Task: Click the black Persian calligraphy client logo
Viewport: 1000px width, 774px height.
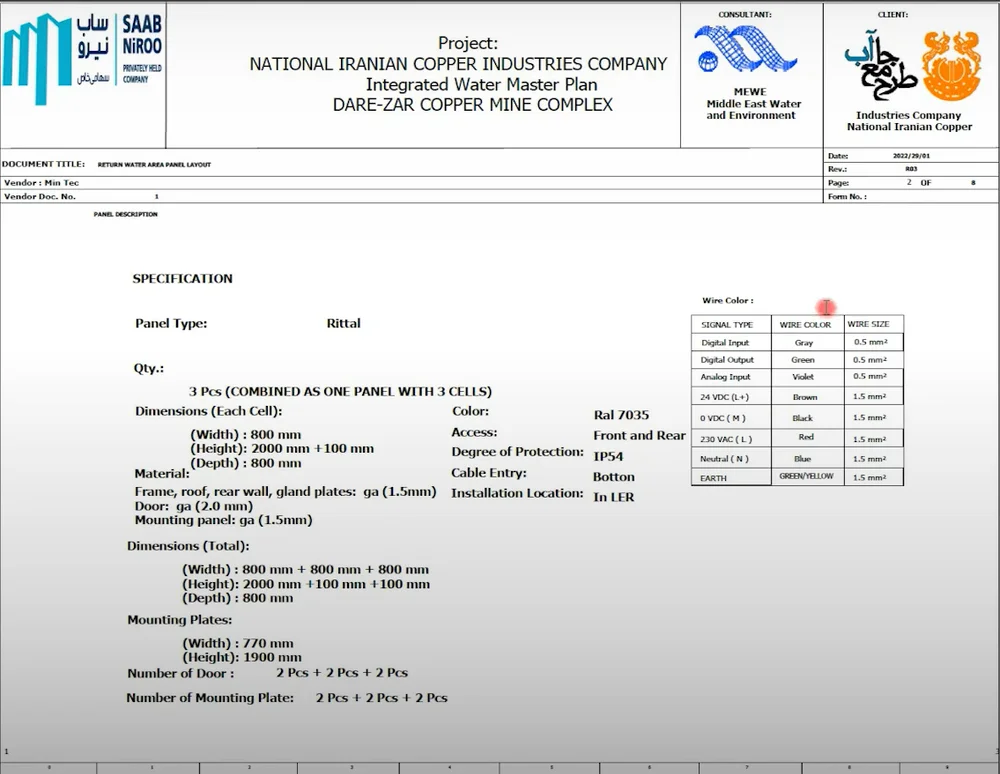Action: [881, 66]
